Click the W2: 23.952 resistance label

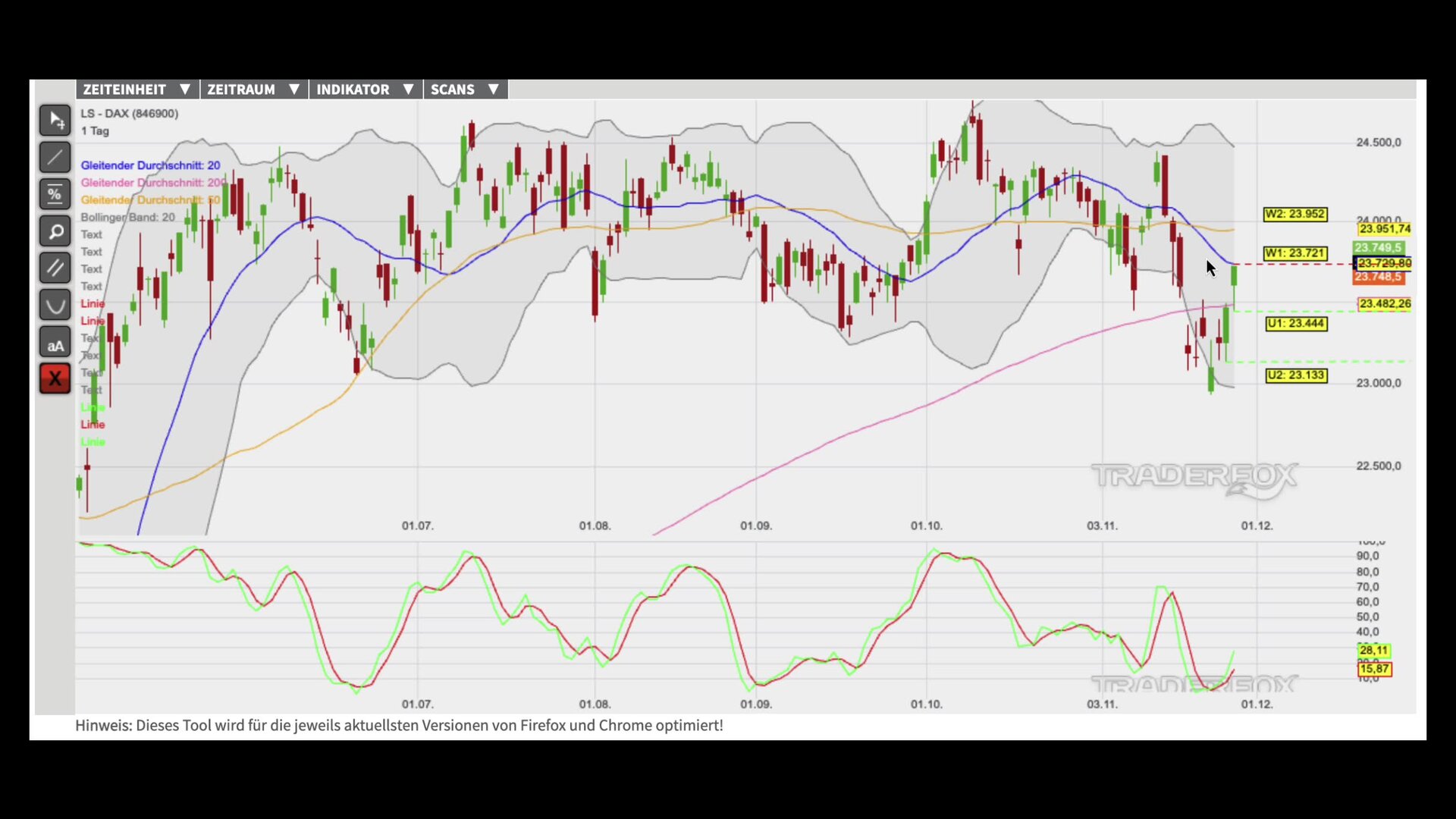click(1294, 215)
